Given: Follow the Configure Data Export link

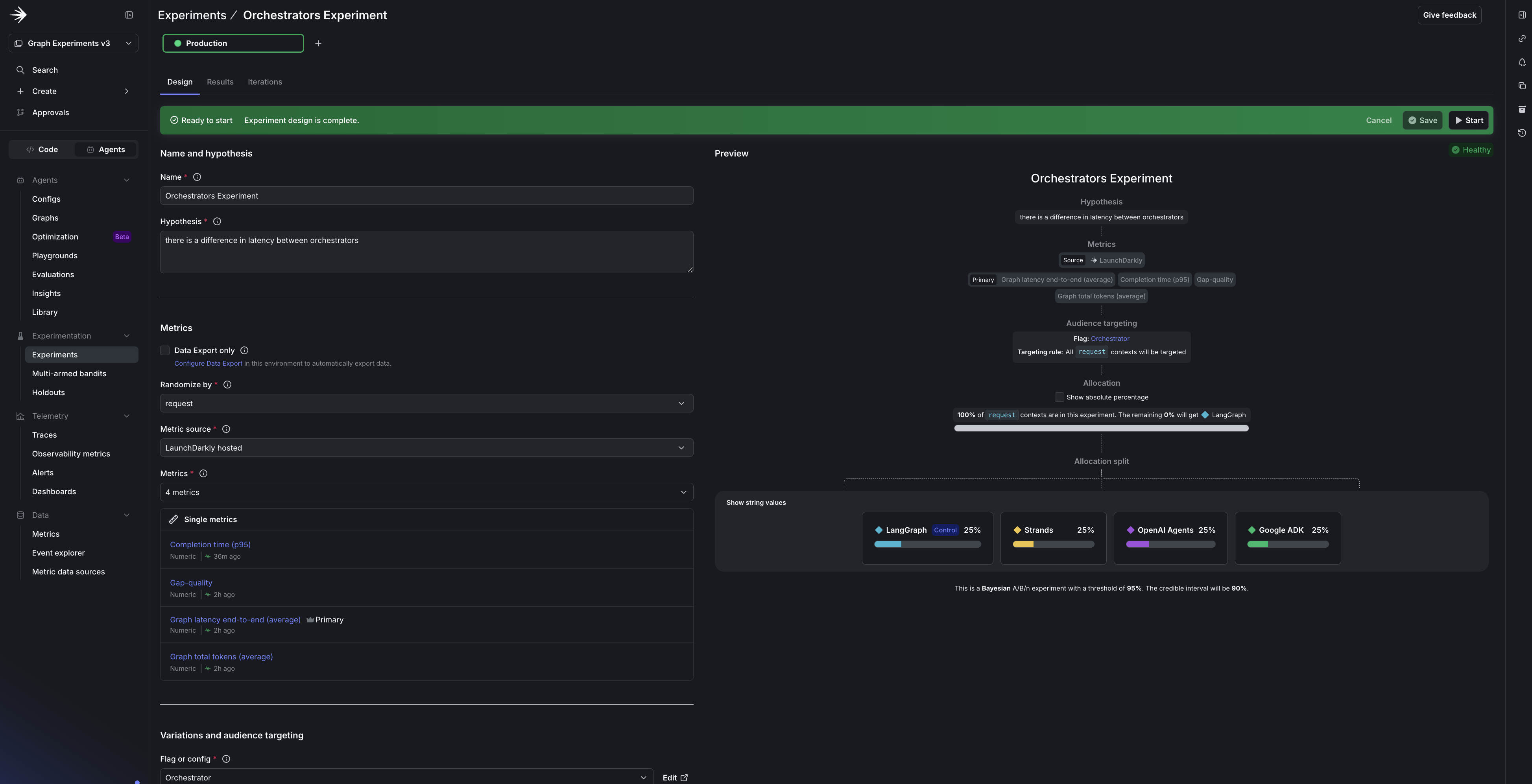Looking at the screenshot, I should (x=208, y=364).
